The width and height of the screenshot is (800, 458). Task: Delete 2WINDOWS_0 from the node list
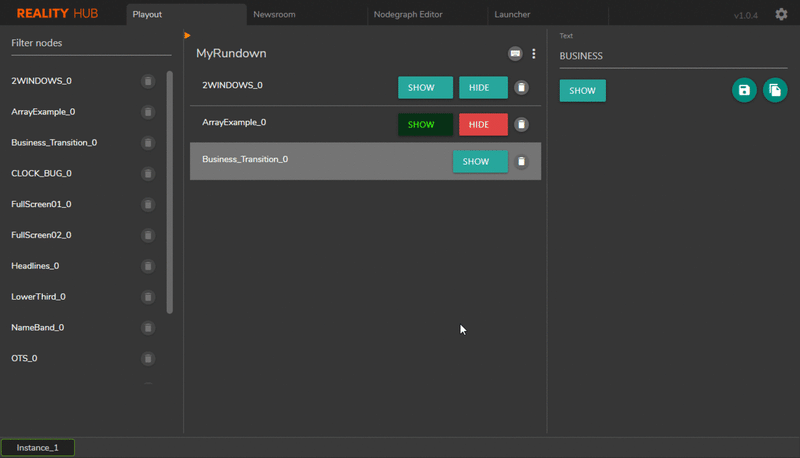click(148, 81)
